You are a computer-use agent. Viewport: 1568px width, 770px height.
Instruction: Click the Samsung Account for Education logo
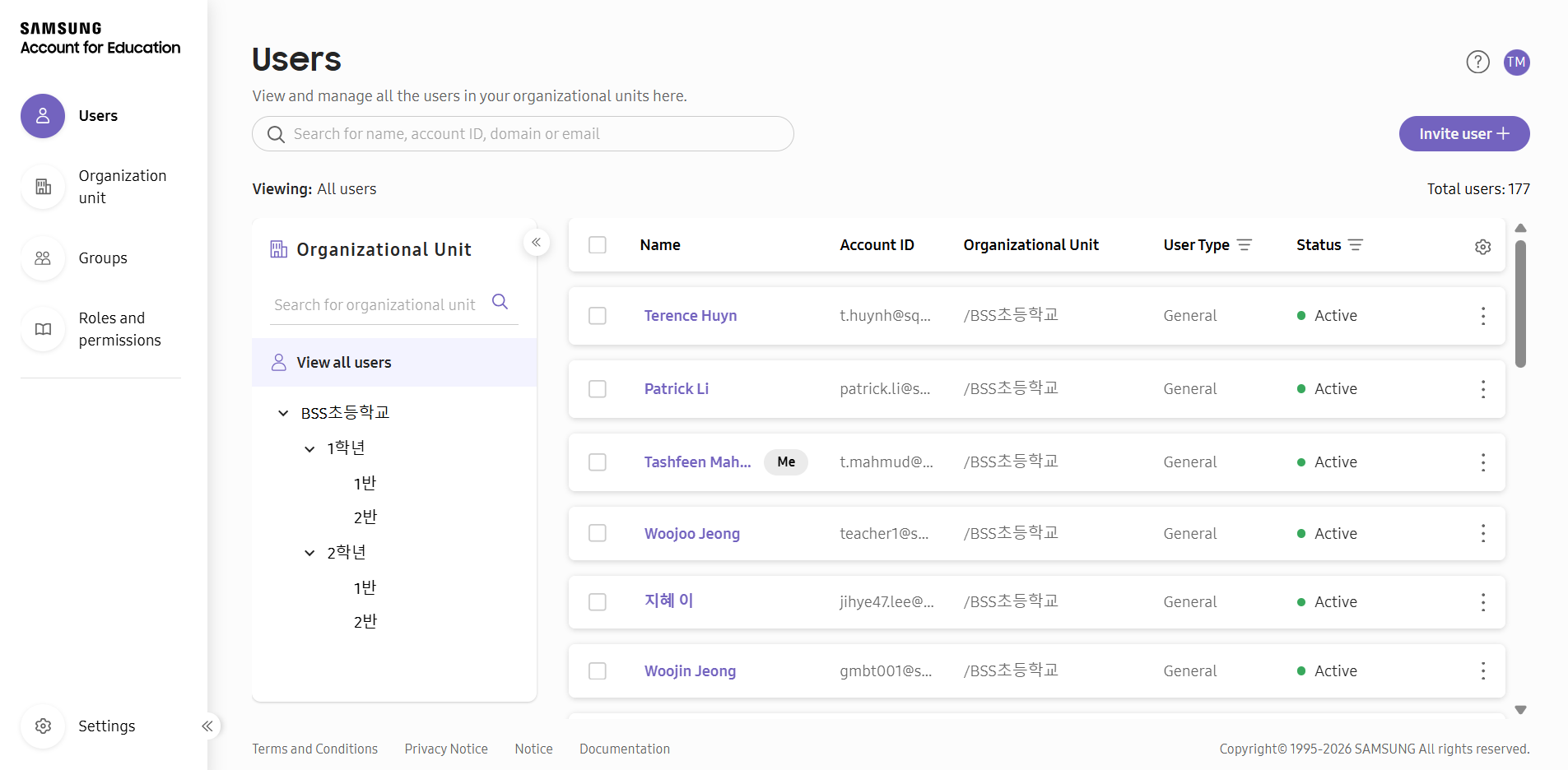(x=100, y=39)
